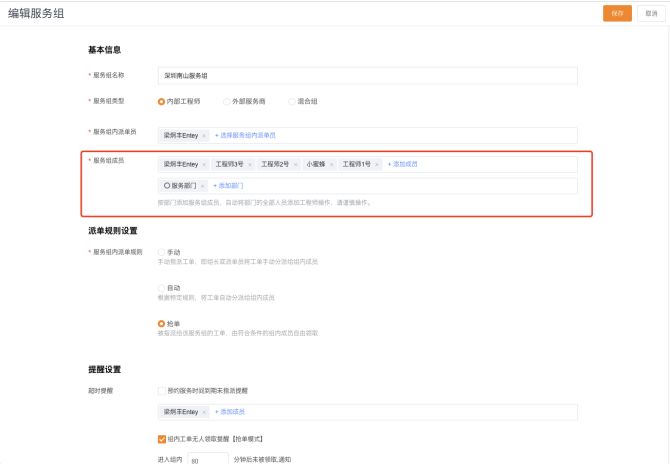Image resolution: width=670 pixels, height=464 pixels.
Task: Remove 梁炯丰Entey from 超时提醒 recipients
Action: (204, 412)
